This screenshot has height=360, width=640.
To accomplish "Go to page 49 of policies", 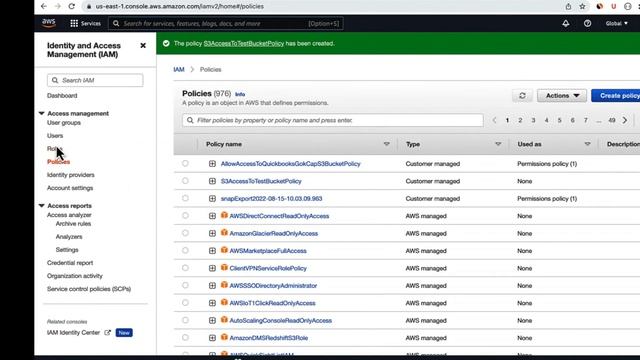I will 611,120.
